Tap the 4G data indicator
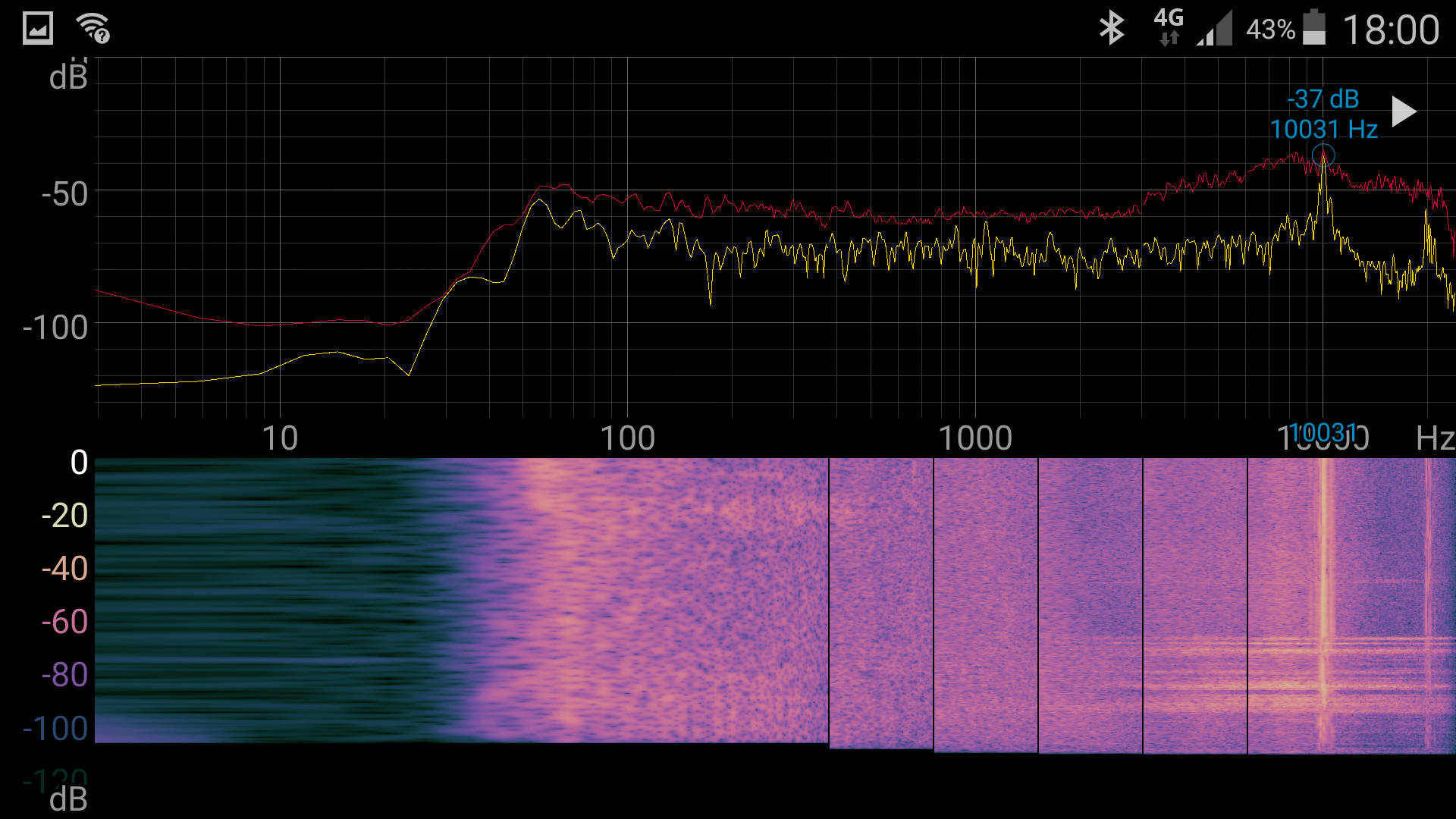This screenshot has height=819, width=1456. pyautogui.click(x=1169, y=27)
